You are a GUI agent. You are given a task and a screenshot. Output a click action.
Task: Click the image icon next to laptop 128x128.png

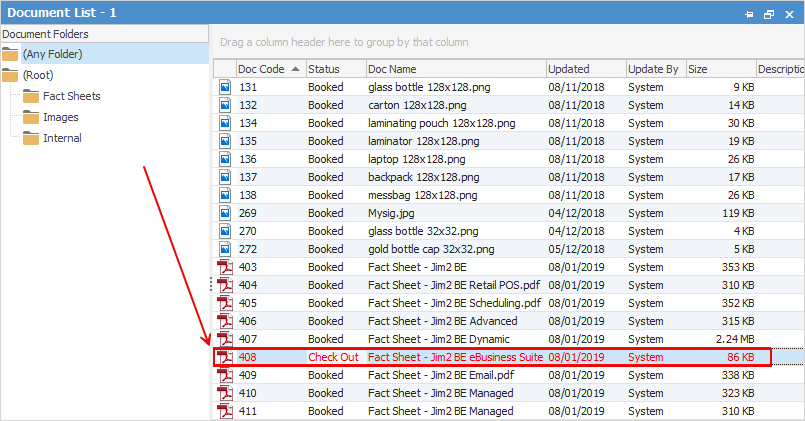(225, 159)
